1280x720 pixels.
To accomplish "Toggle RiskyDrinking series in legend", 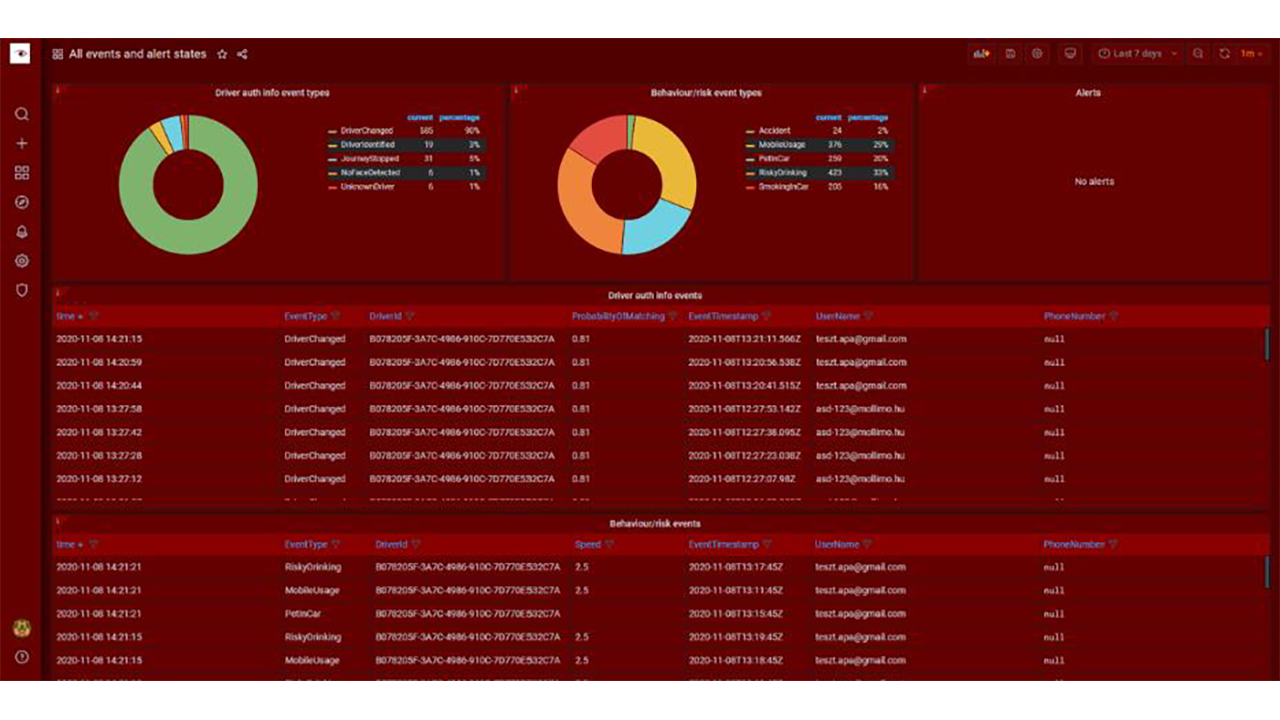I will (x=783, y=173).
